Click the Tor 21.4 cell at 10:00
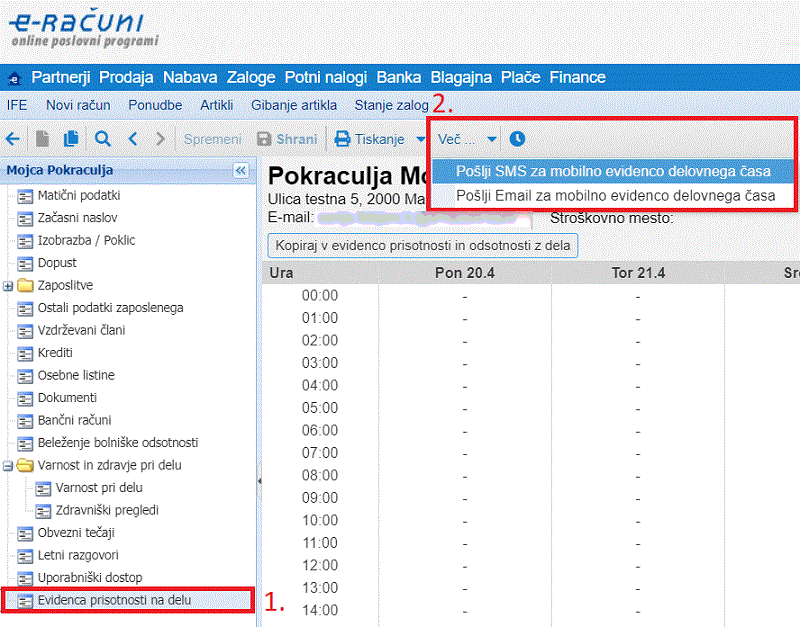This screenshot has height=627, width=800. click(x=638, y=521)
